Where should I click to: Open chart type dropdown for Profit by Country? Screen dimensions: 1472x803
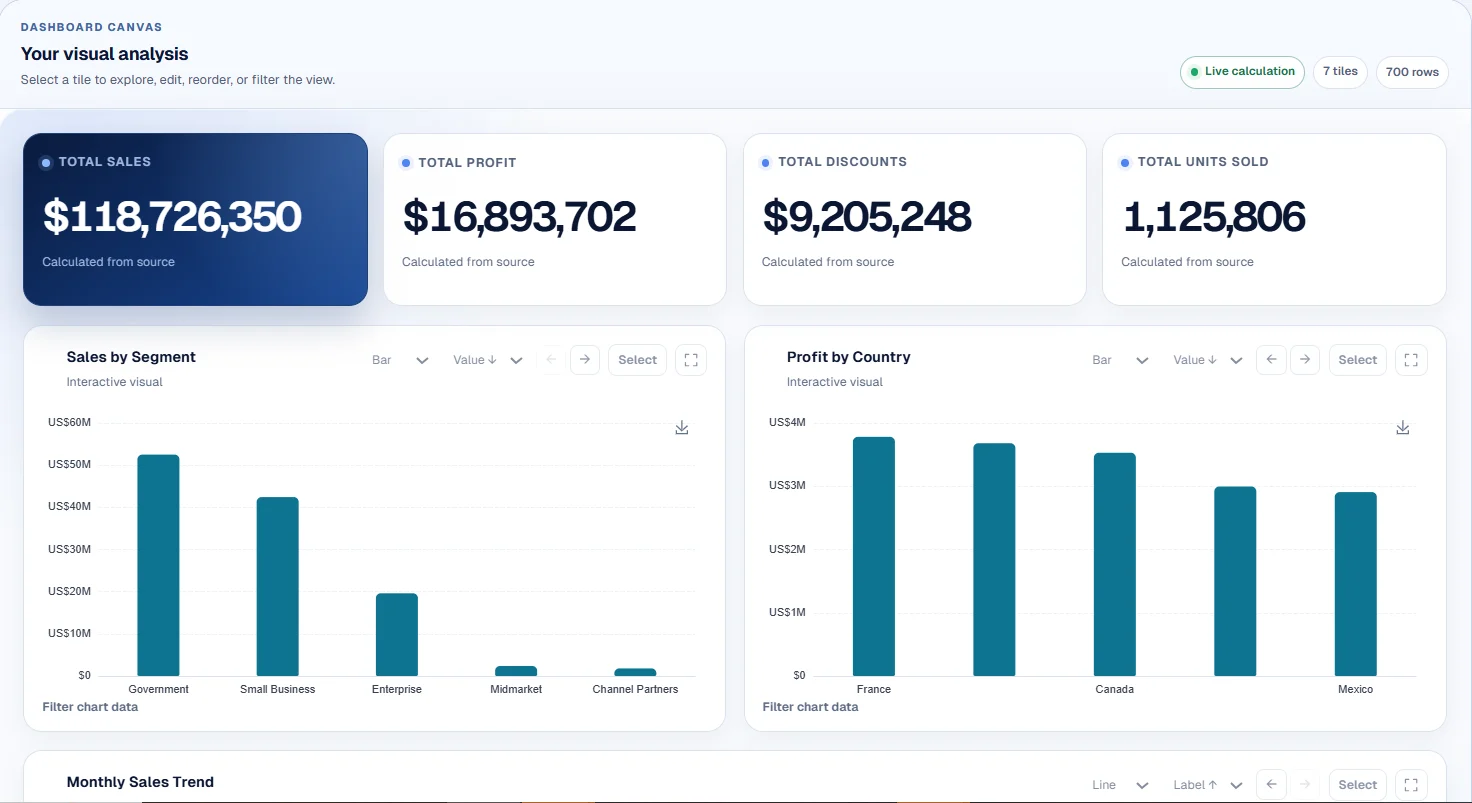(1121, 360)
